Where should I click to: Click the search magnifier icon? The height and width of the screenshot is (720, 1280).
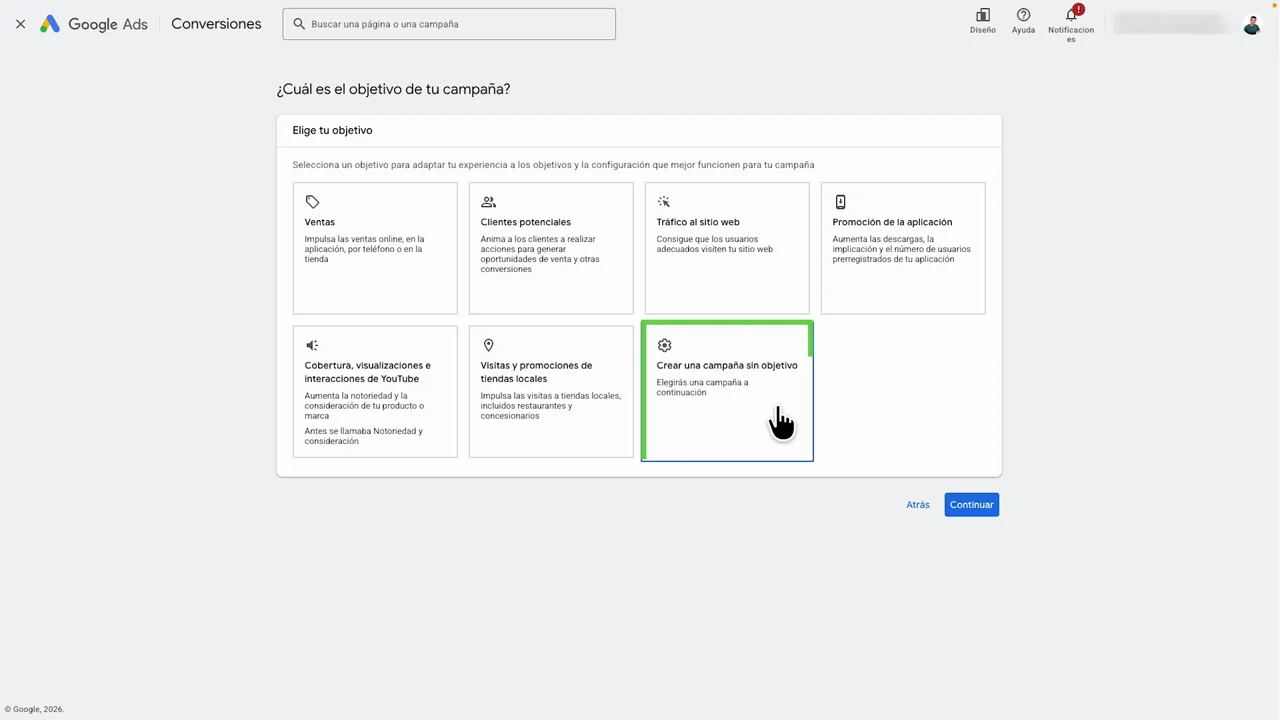[298, 24]
